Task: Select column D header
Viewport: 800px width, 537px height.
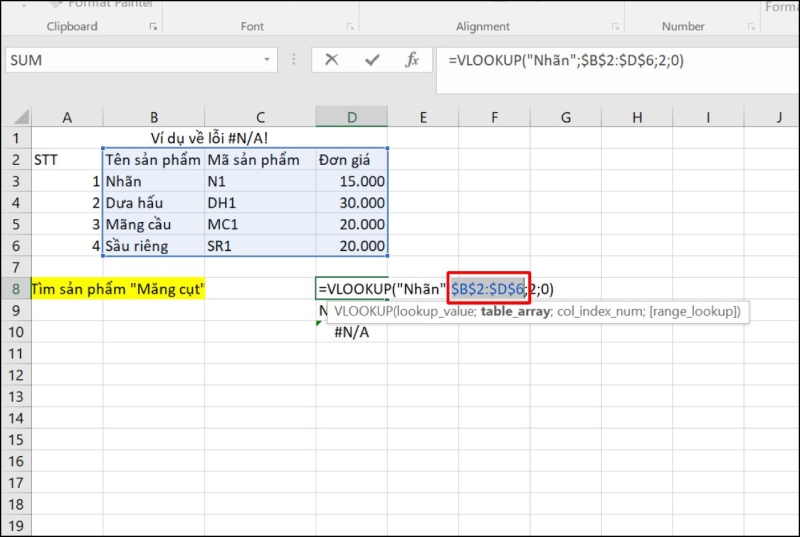Action: point(352,118)
